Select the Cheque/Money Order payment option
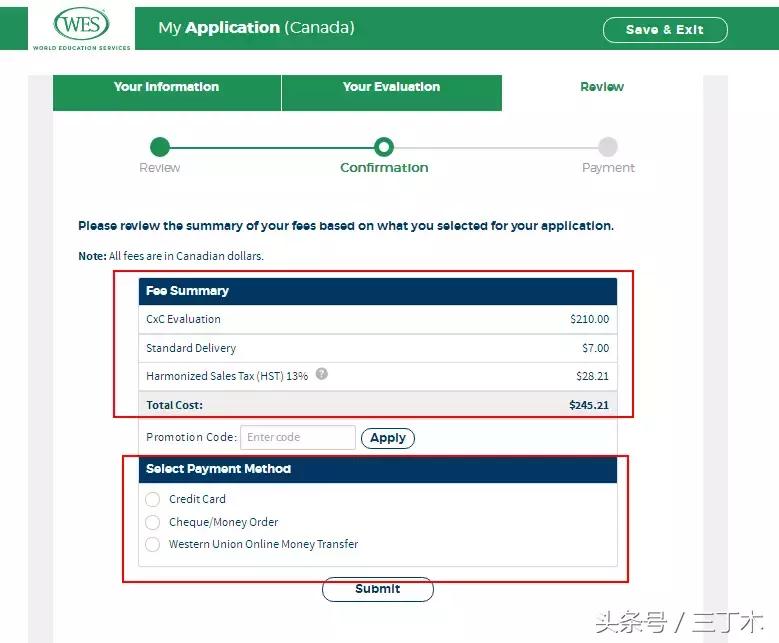This screenshot has height=643, width=779. pos(153,522)
